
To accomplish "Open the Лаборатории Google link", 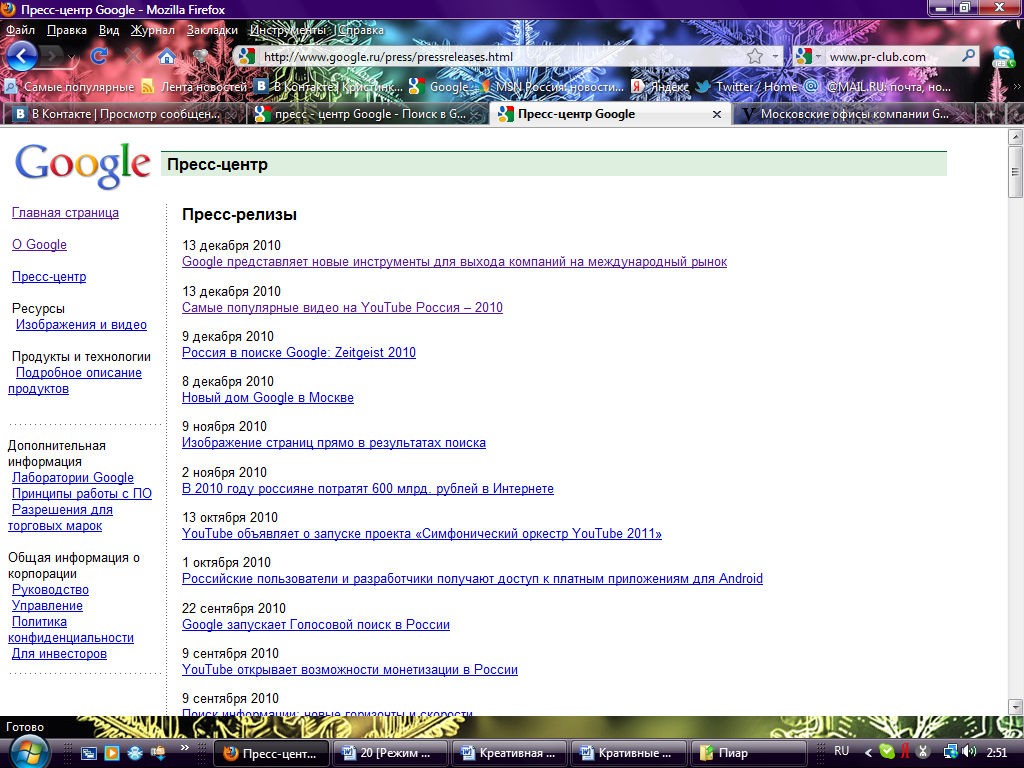I will 72,477.
